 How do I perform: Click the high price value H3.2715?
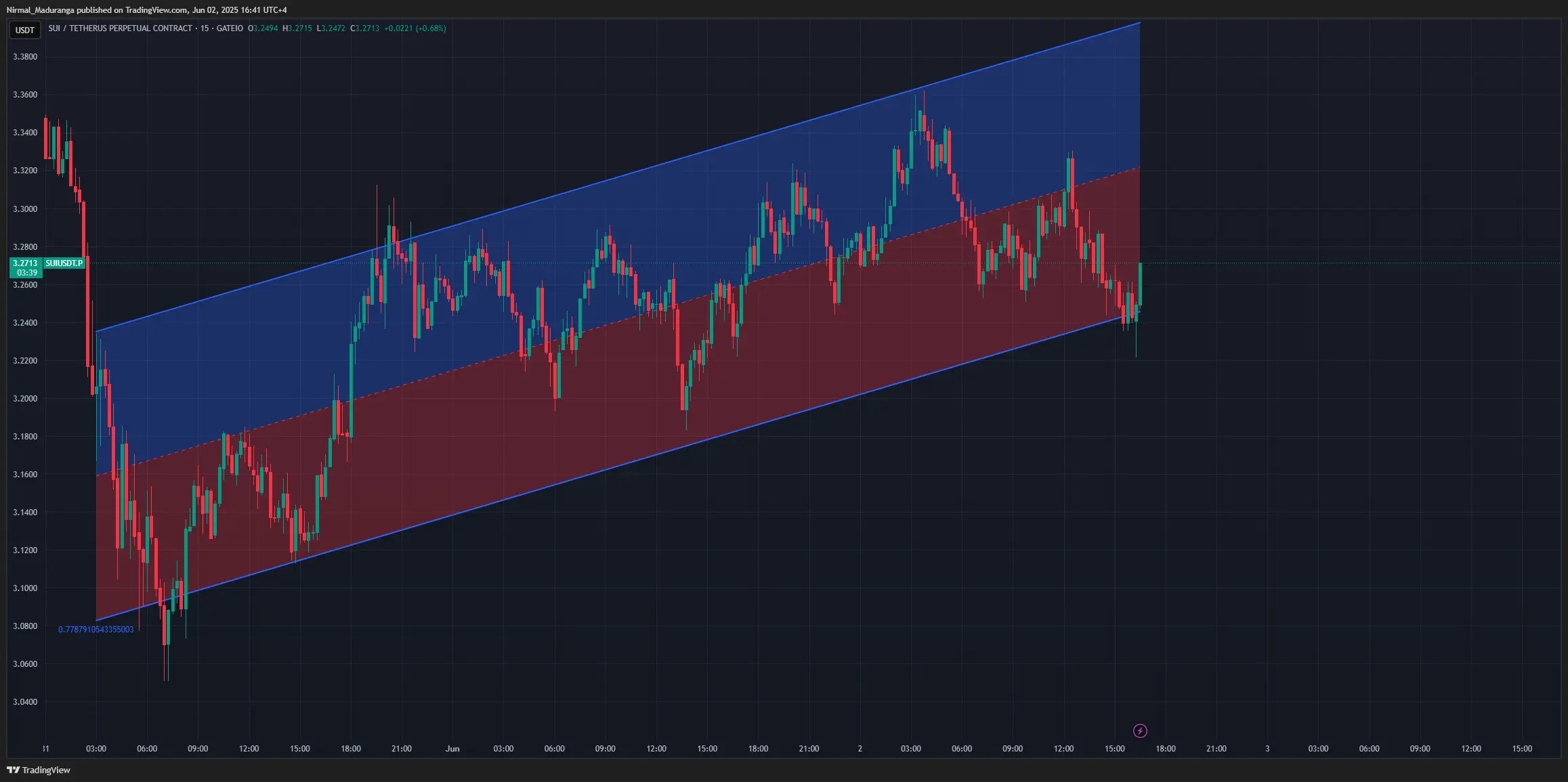pos(297,28)
